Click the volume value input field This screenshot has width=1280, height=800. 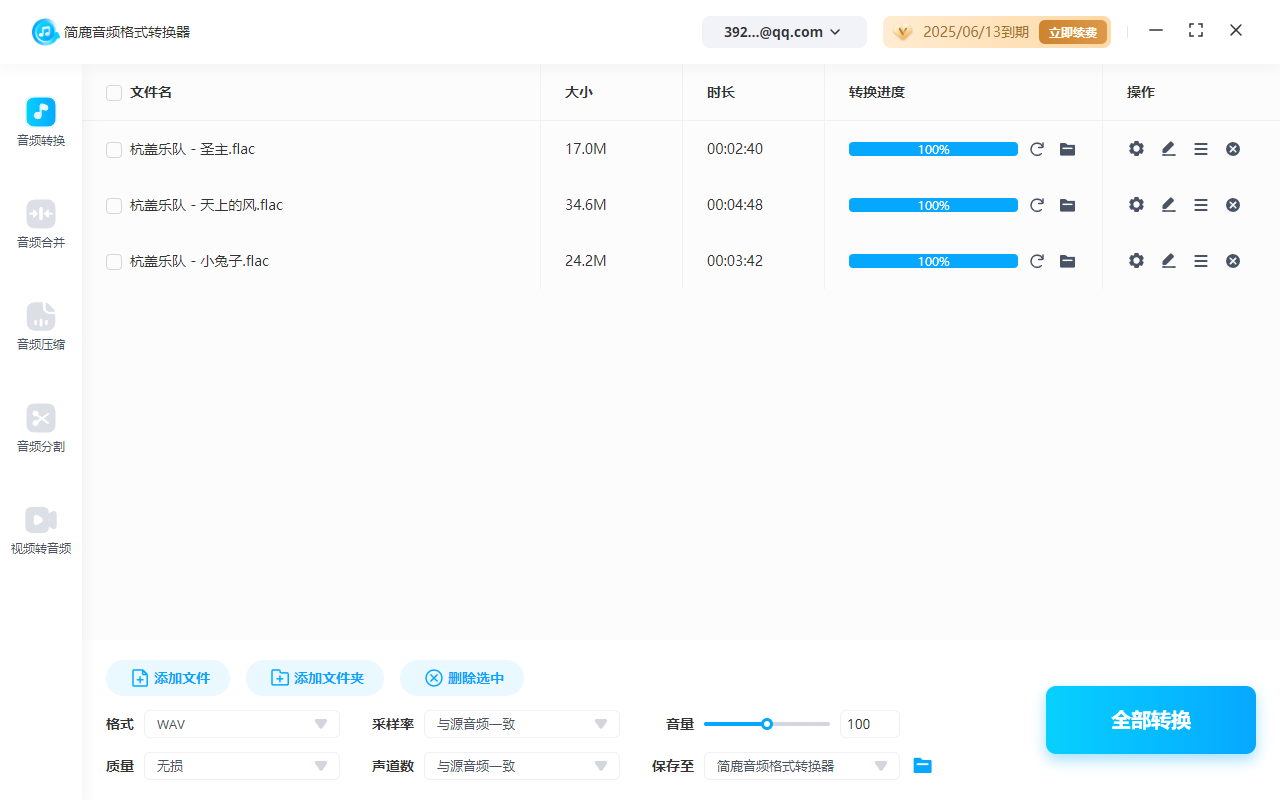(869, 723)
